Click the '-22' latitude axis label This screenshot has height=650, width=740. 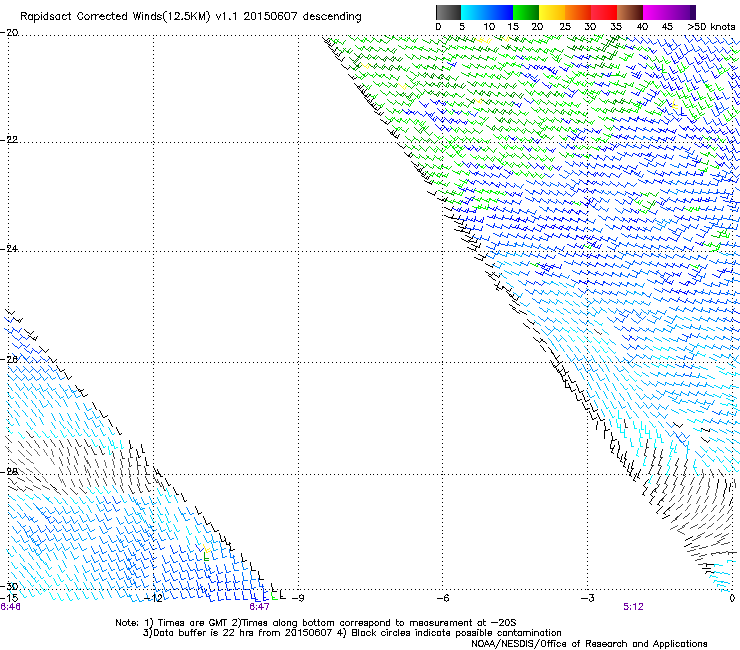coord(9,140)
